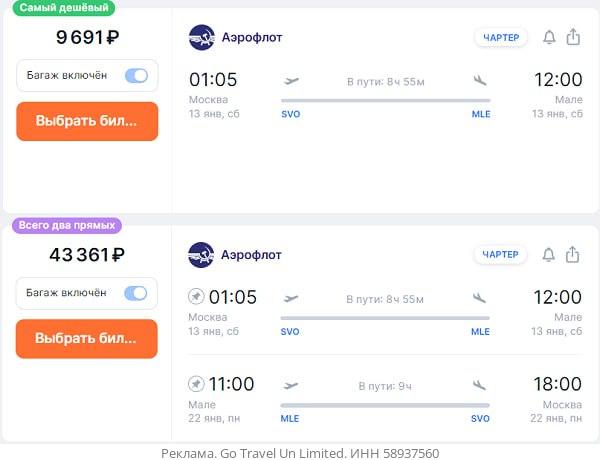Click the MLE–SVO return flight route line
Viewport: 600px width, 460px height.
point(385,405)
